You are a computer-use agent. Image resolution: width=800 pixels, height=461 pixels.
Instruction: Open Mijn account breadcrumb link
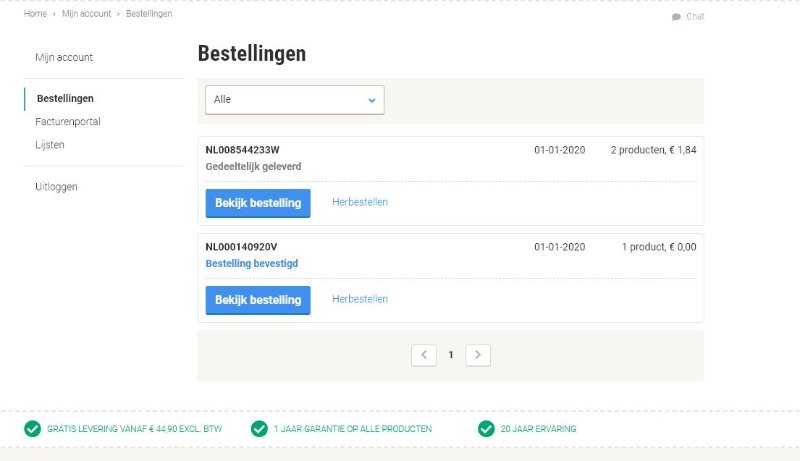coord(86,14)
